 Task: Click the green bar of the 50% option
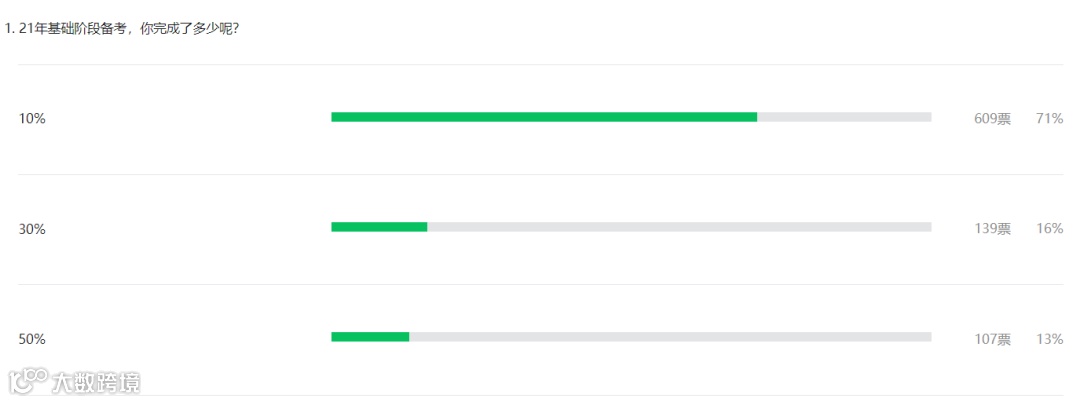point(371,337)
